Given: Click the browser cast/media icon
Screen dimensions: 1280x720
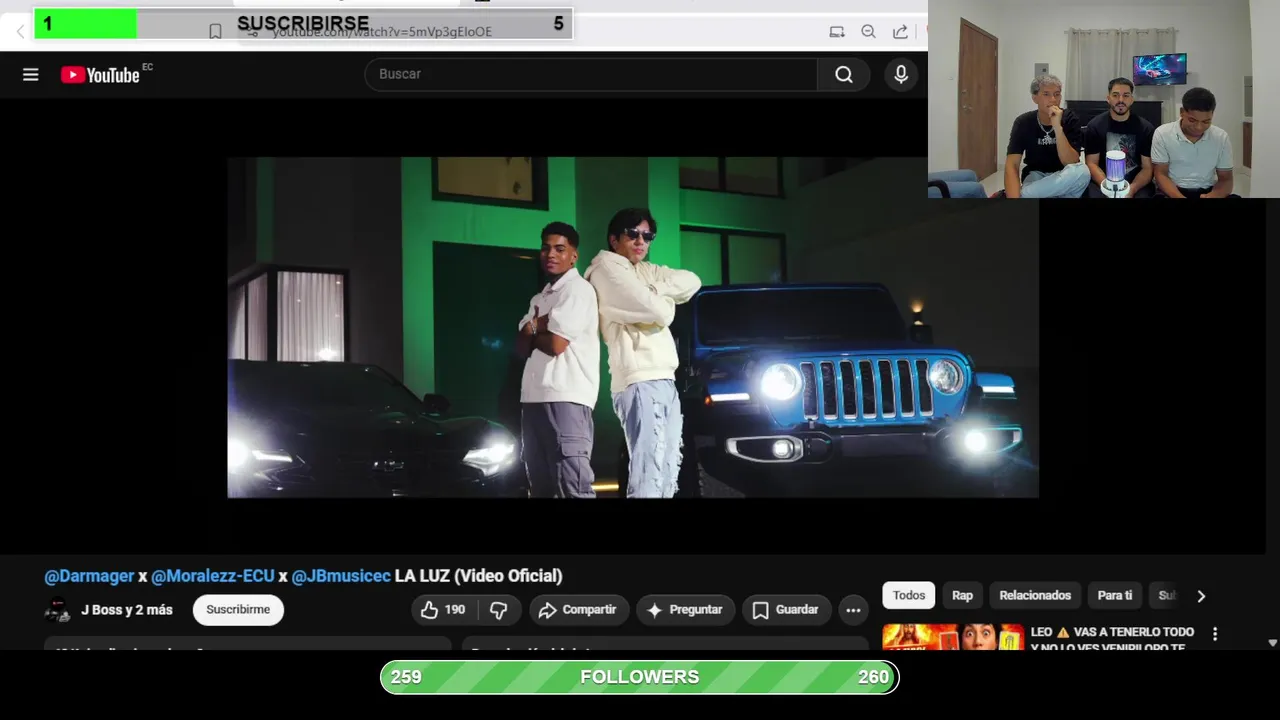Looking at the screenshot, I should (837, 32).
